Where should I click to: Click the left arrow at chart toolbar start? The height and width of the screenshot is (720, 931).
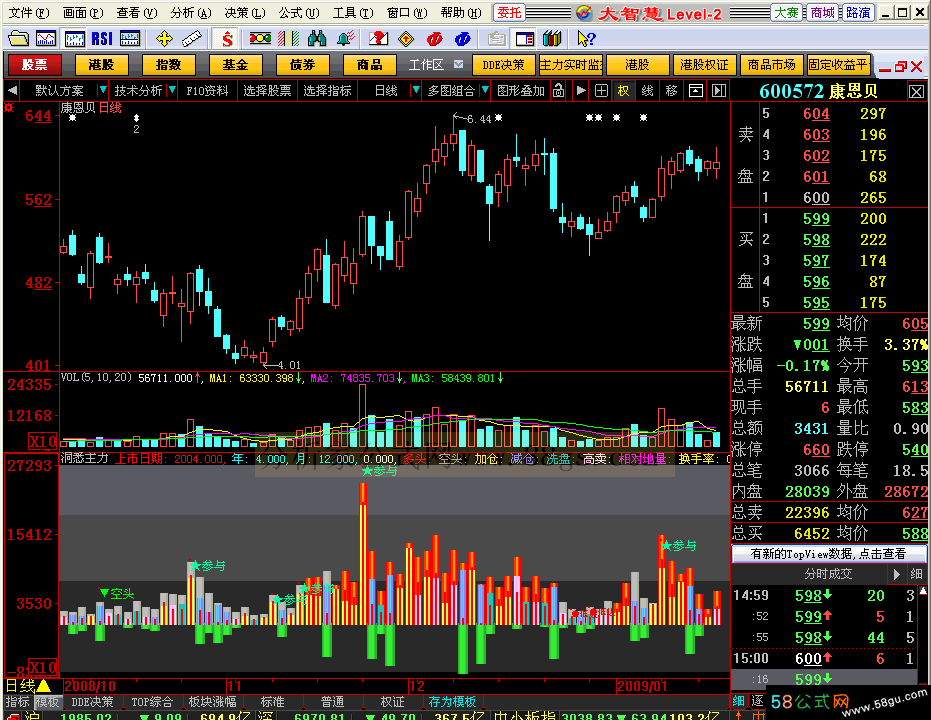pos(12,91)
